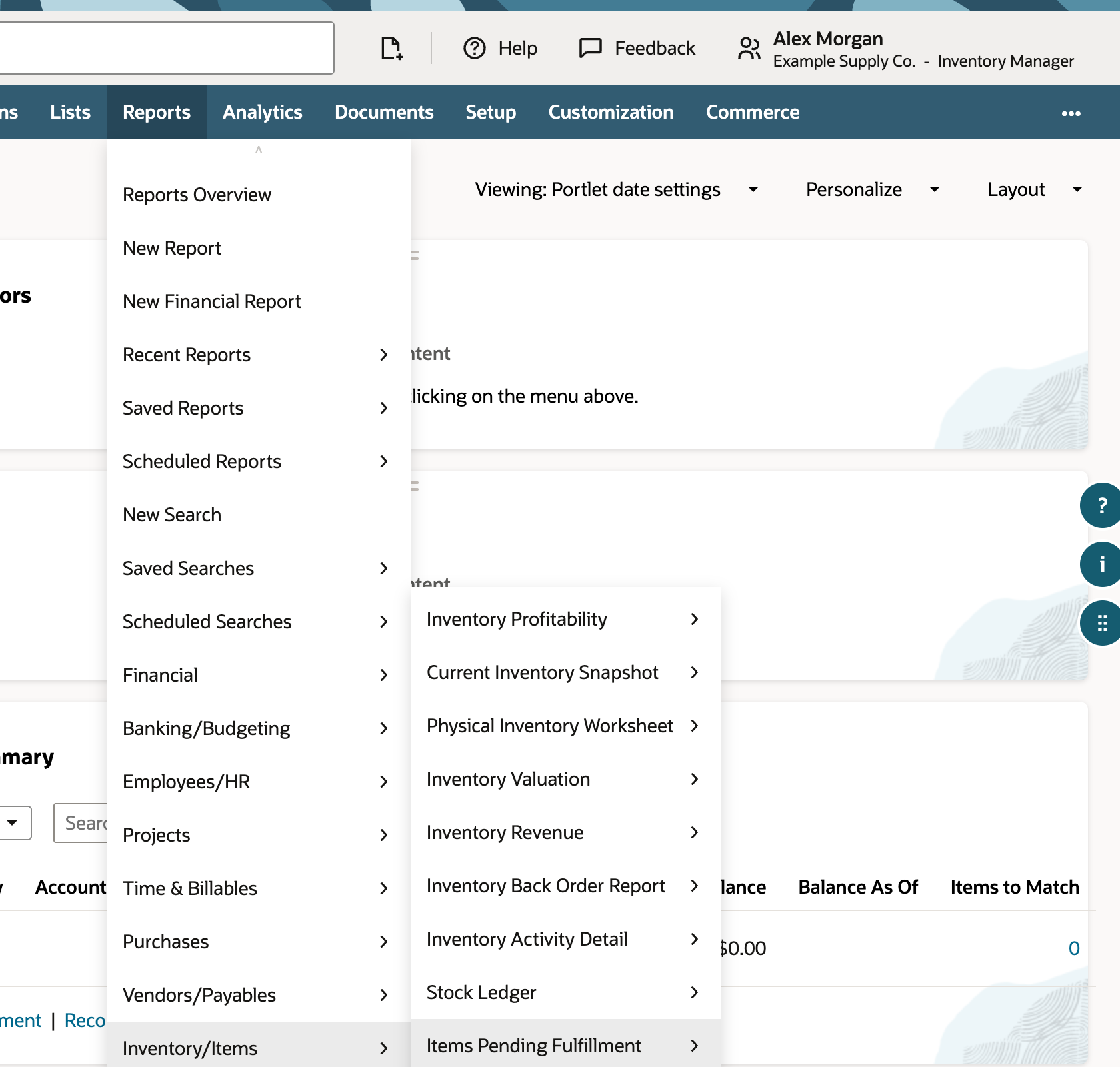Select New Search in the Reports menu

click(259, 515)
